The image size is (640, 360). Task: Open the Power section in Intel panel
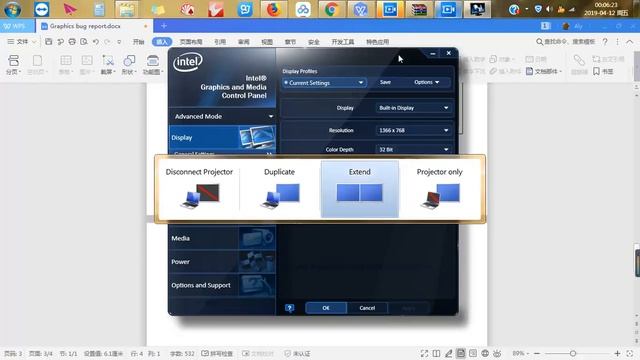223,262
